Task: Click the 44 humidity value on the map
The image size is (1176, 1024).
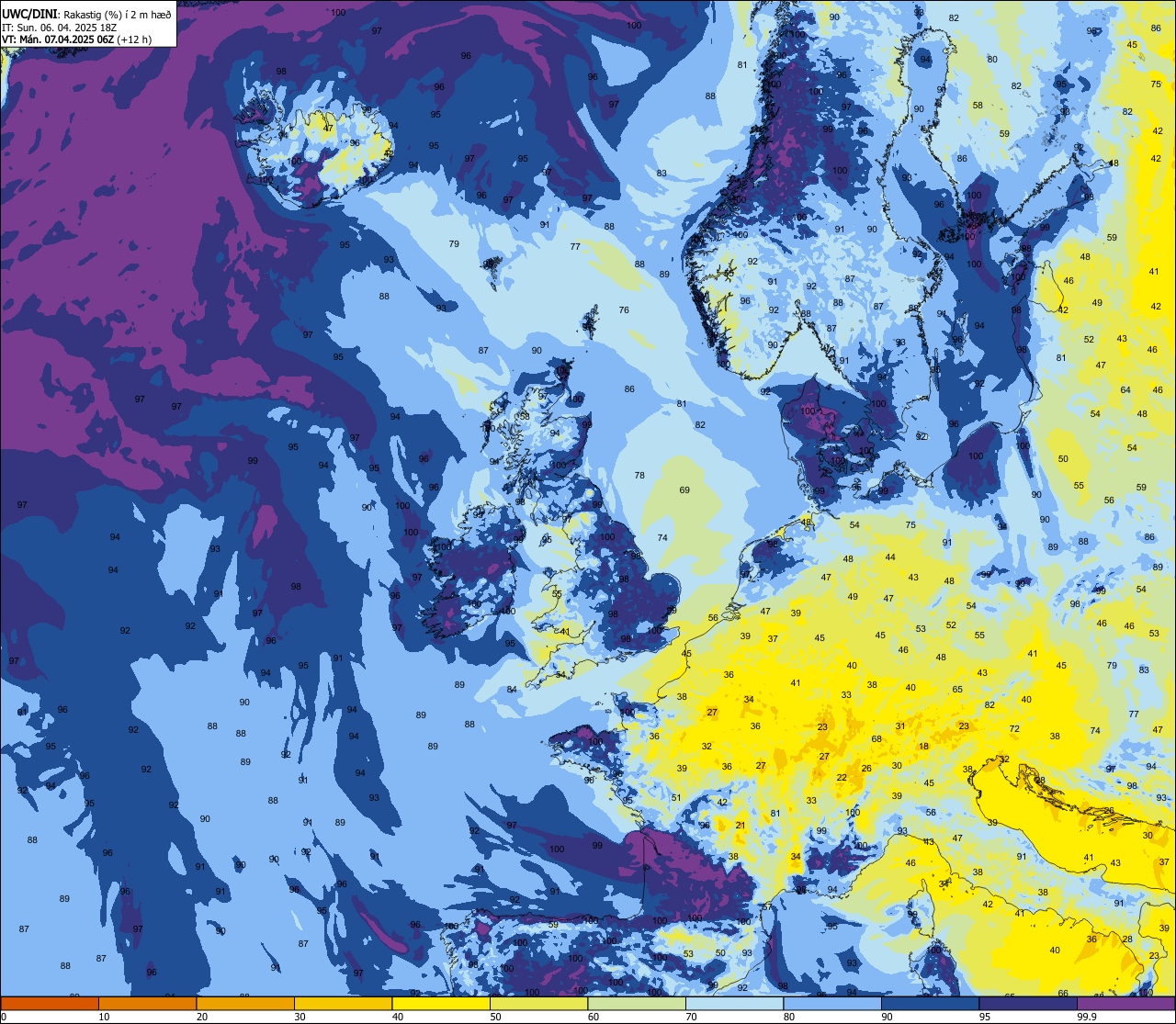Action: click(x=890, y=557)
